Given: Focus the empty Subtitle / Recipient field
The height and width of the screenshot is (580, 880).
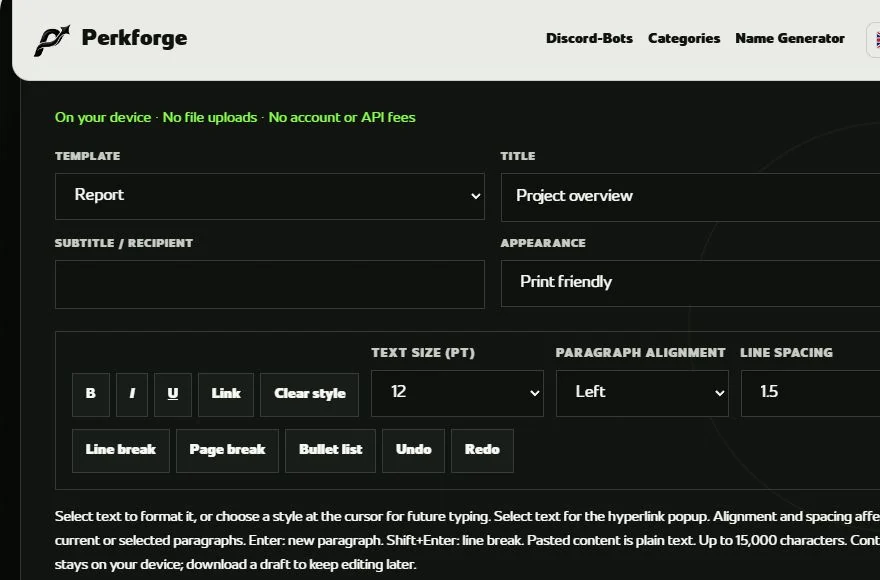Looking at the screenshot, I should point(269,284).
